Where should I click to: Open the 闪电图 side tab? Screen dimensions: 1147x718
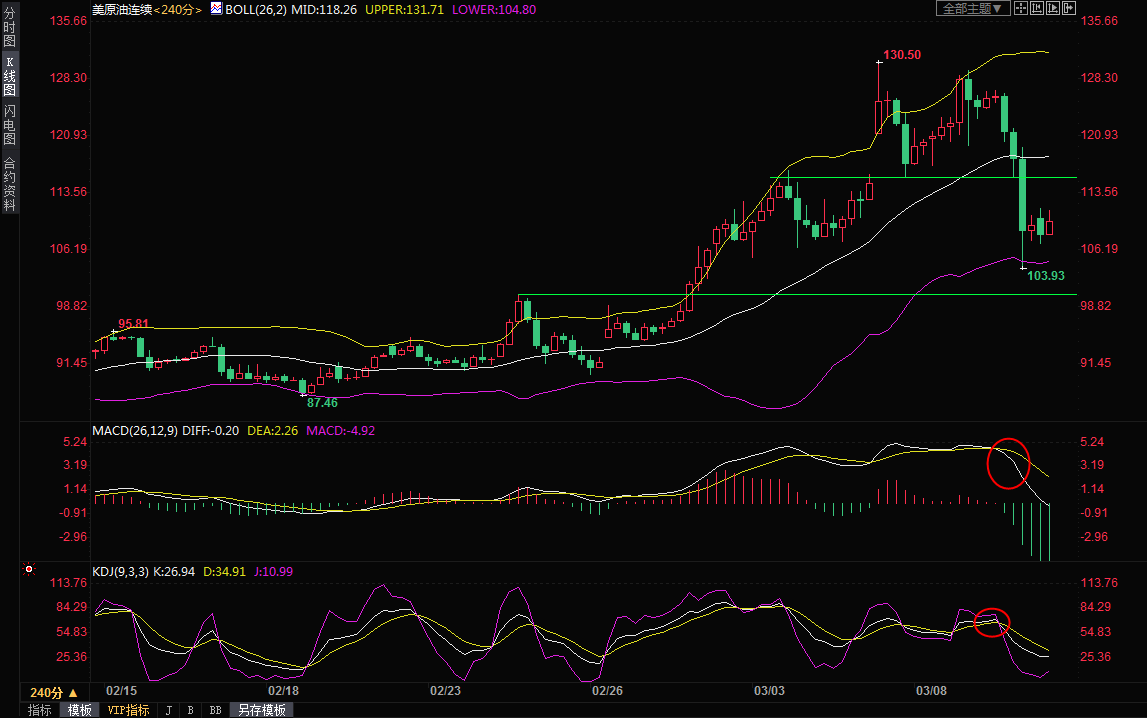(9, 124)
